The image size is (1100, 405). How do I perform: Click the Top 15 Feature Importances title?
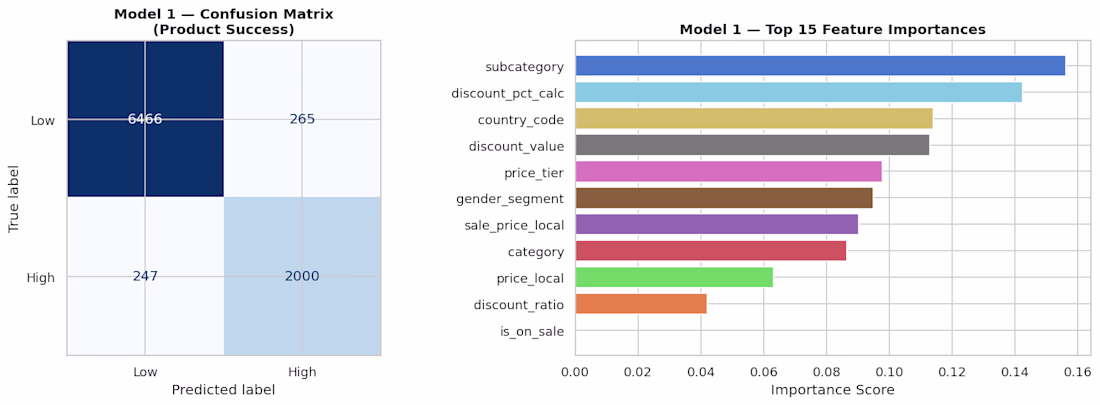coord(832,30)
